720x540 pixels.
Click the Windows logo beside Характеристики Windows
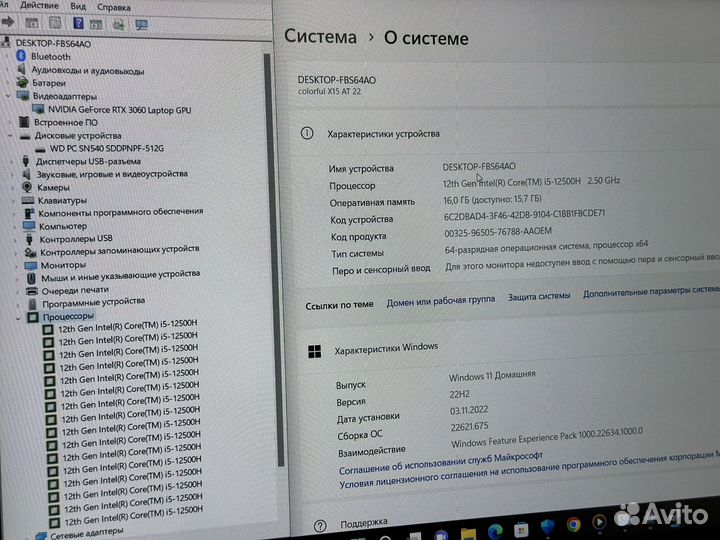point(315,352)
